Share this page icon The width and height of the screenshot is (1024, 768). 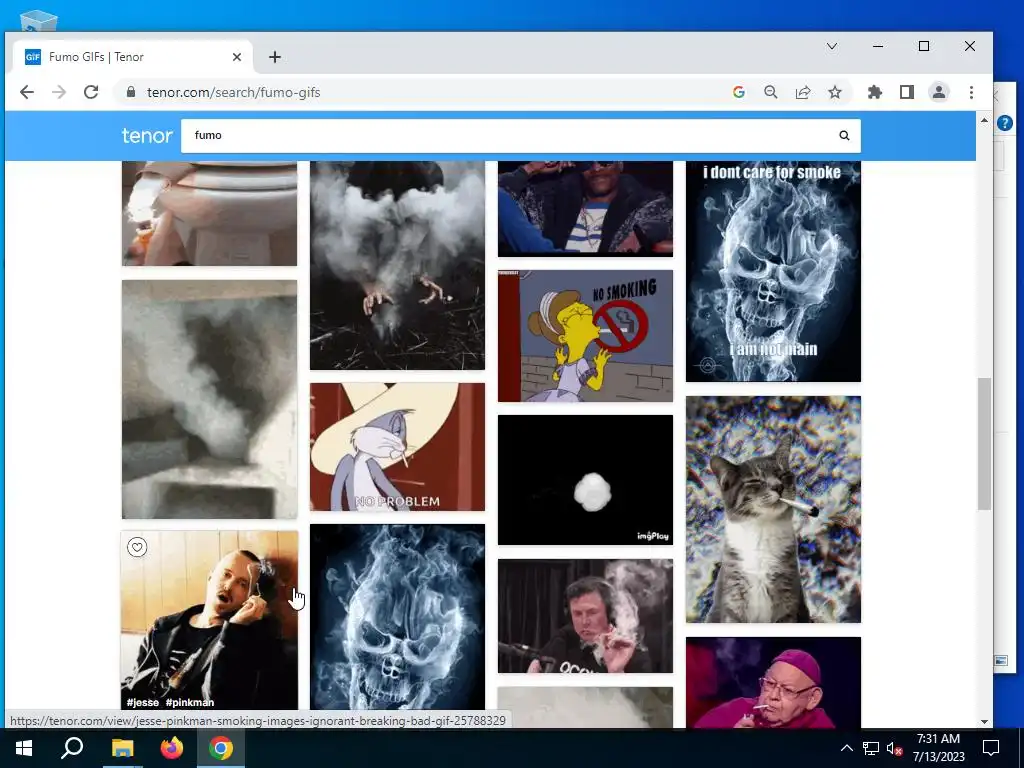tap(803, 92)
